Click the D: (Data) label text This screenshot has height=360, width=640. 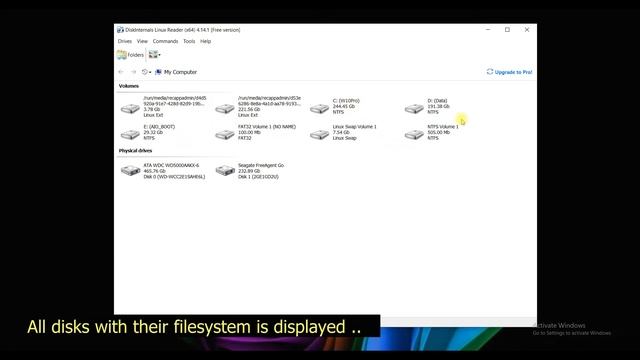(x=437, y=100)
